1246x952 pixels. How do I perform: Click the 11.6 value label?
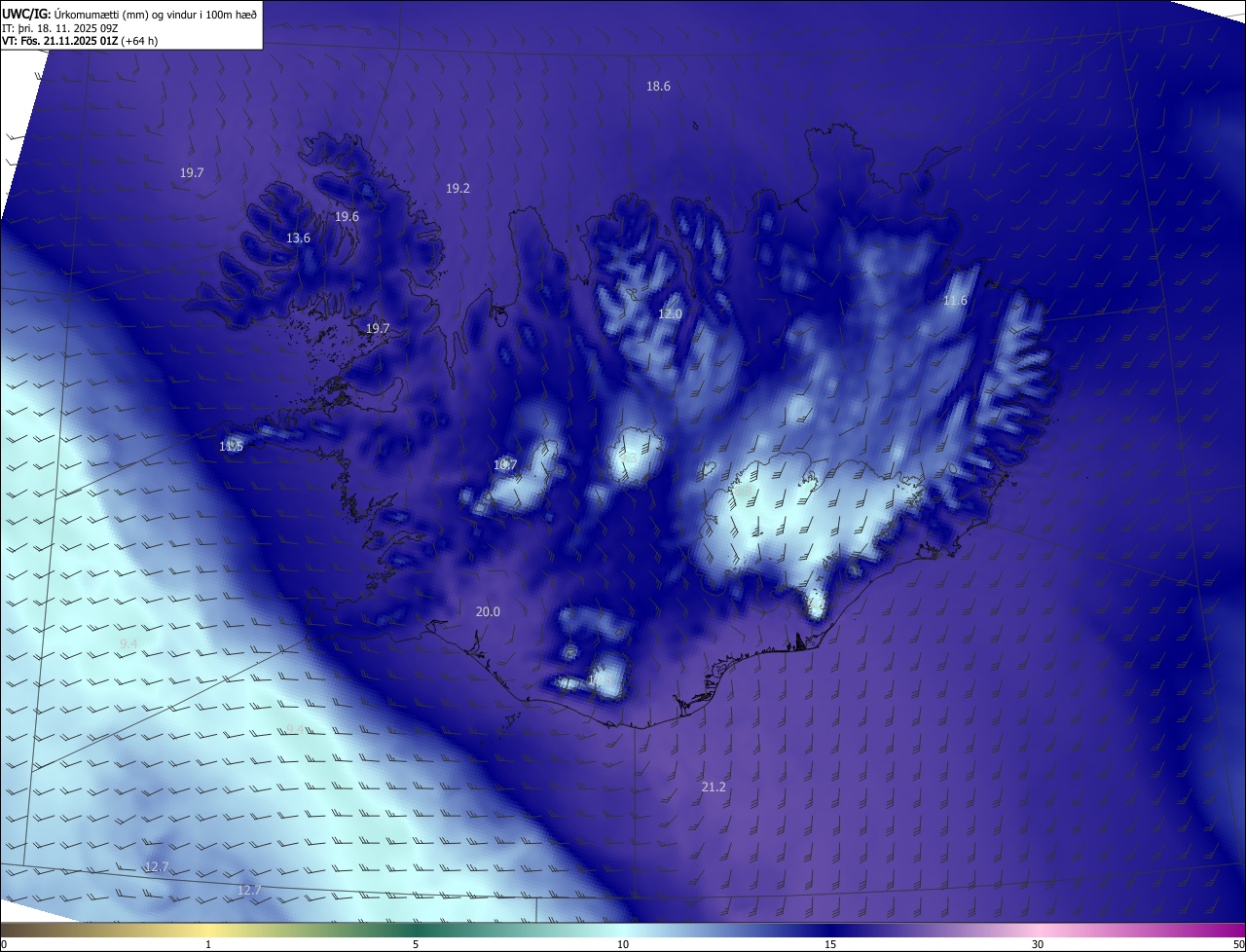coord(956,301)
